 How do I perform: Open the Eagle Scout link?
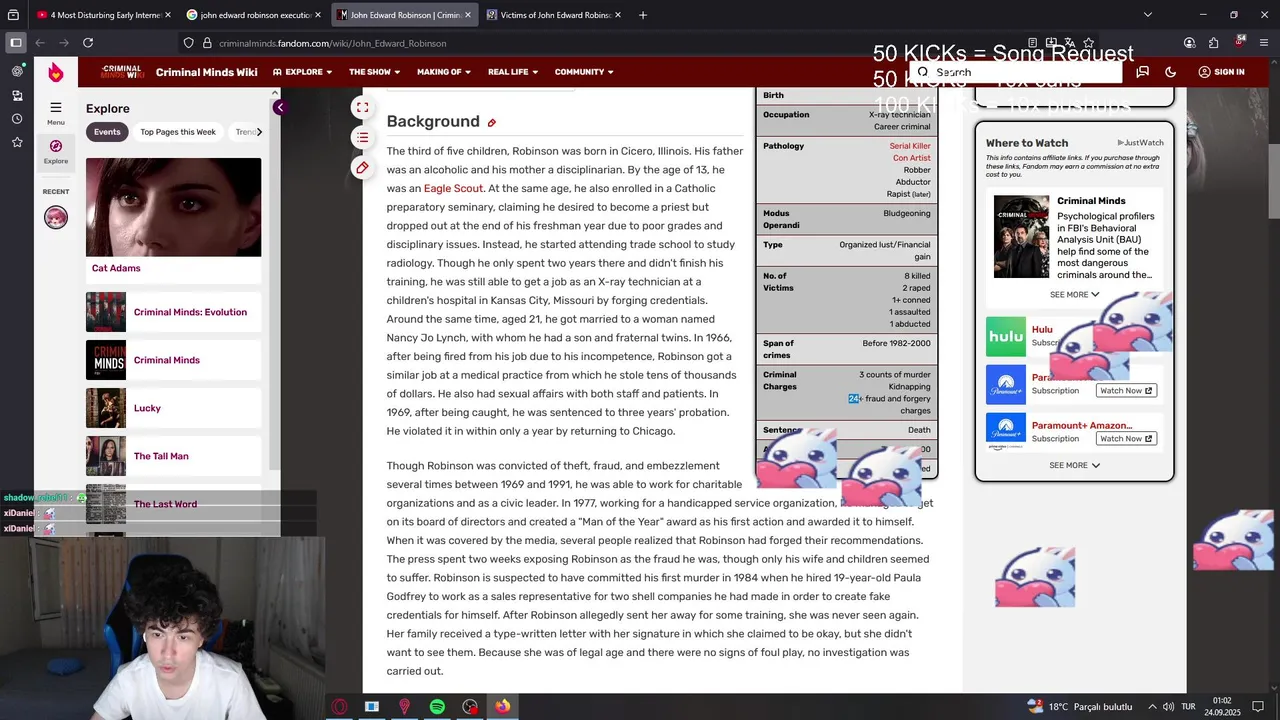click(453, 188)
